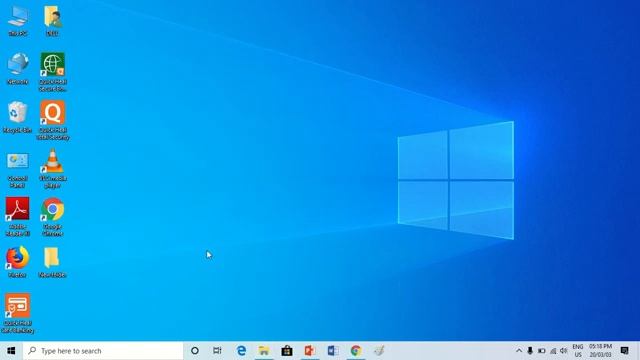Screen dimensions: 640x360
Task: Launch Microsoft Edge from the taskbar
Action: [x=241, y=351]
